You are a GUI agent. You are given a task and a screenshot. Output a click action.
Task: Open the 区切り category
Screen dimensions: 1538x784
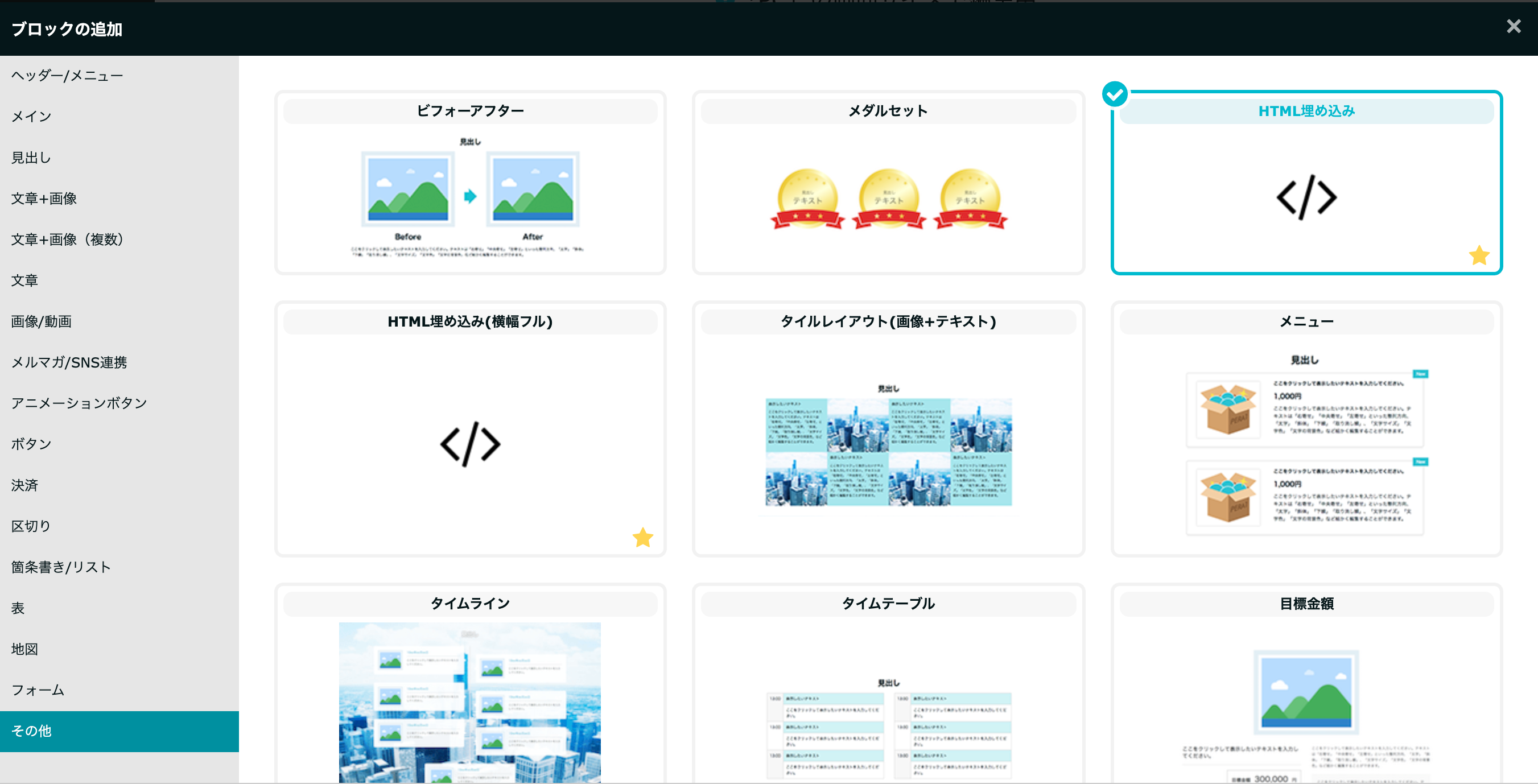119,526
